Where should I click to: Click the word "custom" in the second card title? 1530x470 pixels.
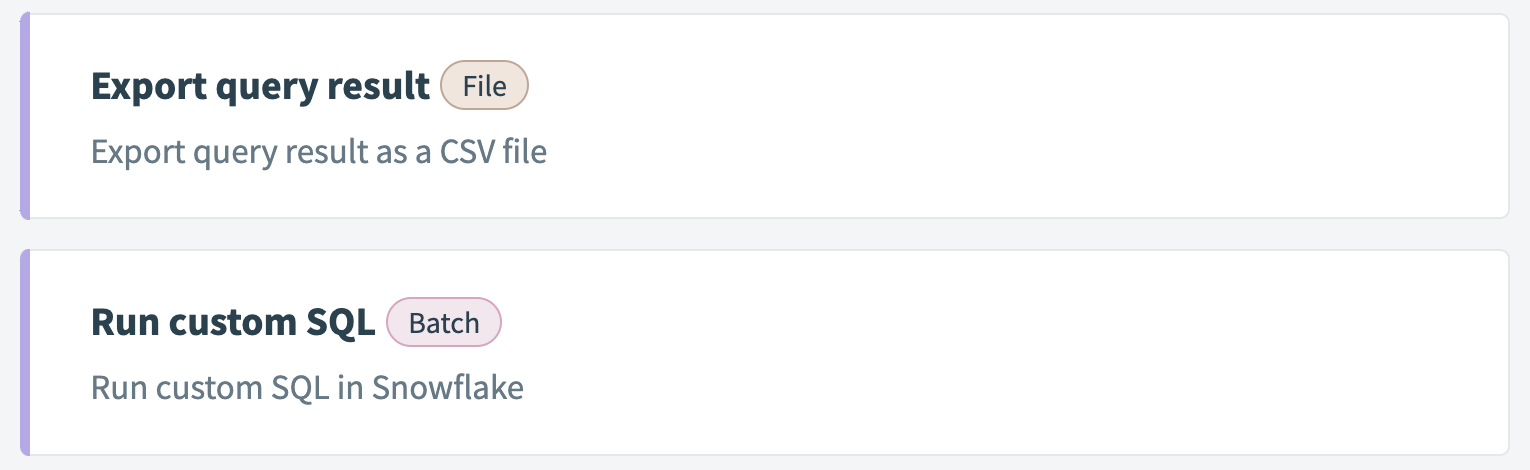pos(225,323)
